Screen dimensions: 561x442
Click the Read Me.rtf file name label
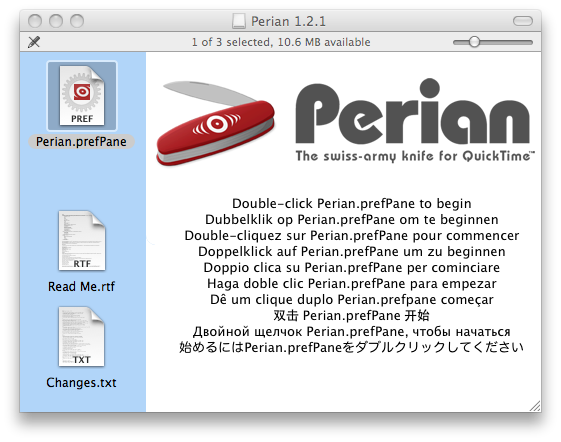click(81, 286)
